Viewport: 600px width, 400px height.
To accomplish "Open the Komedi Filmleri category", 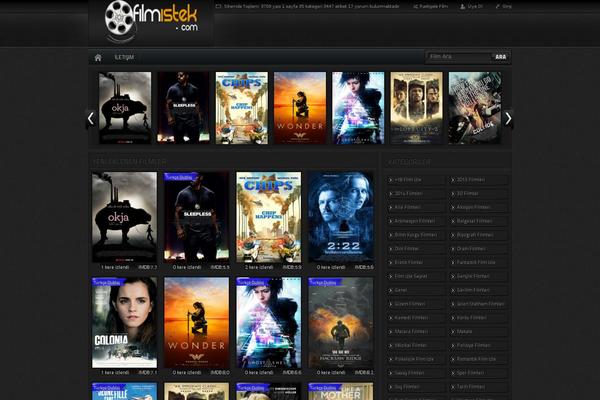I will pyautogui.click(x=416, y=318).
